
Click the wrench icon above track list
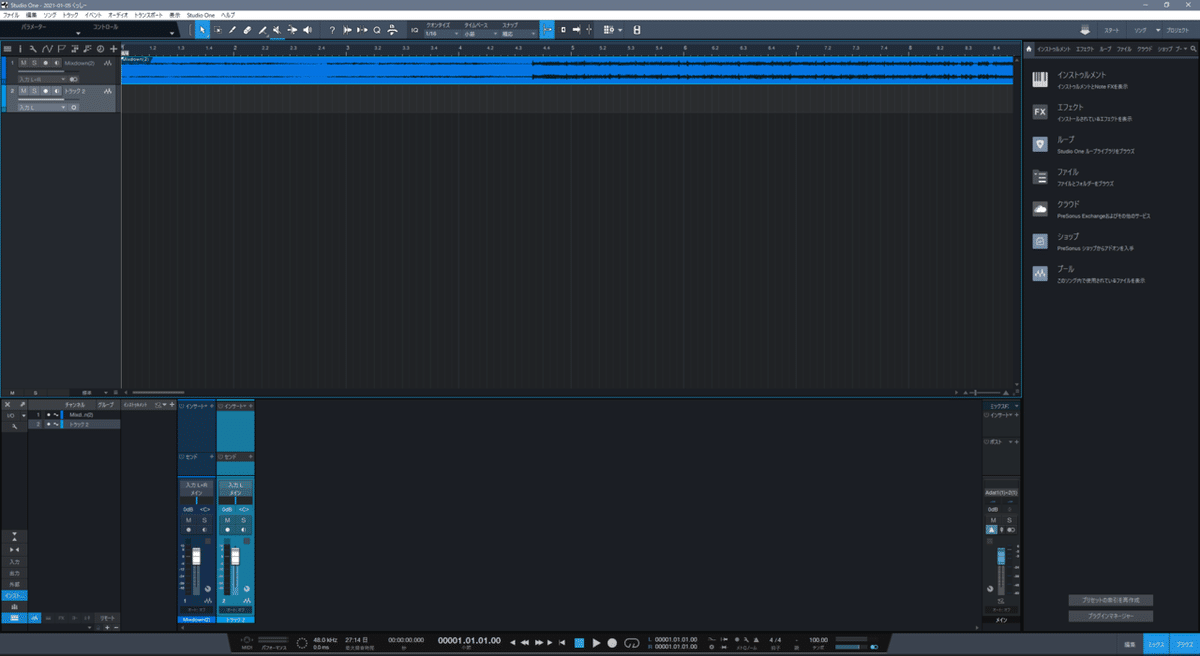tap(33, 48)
